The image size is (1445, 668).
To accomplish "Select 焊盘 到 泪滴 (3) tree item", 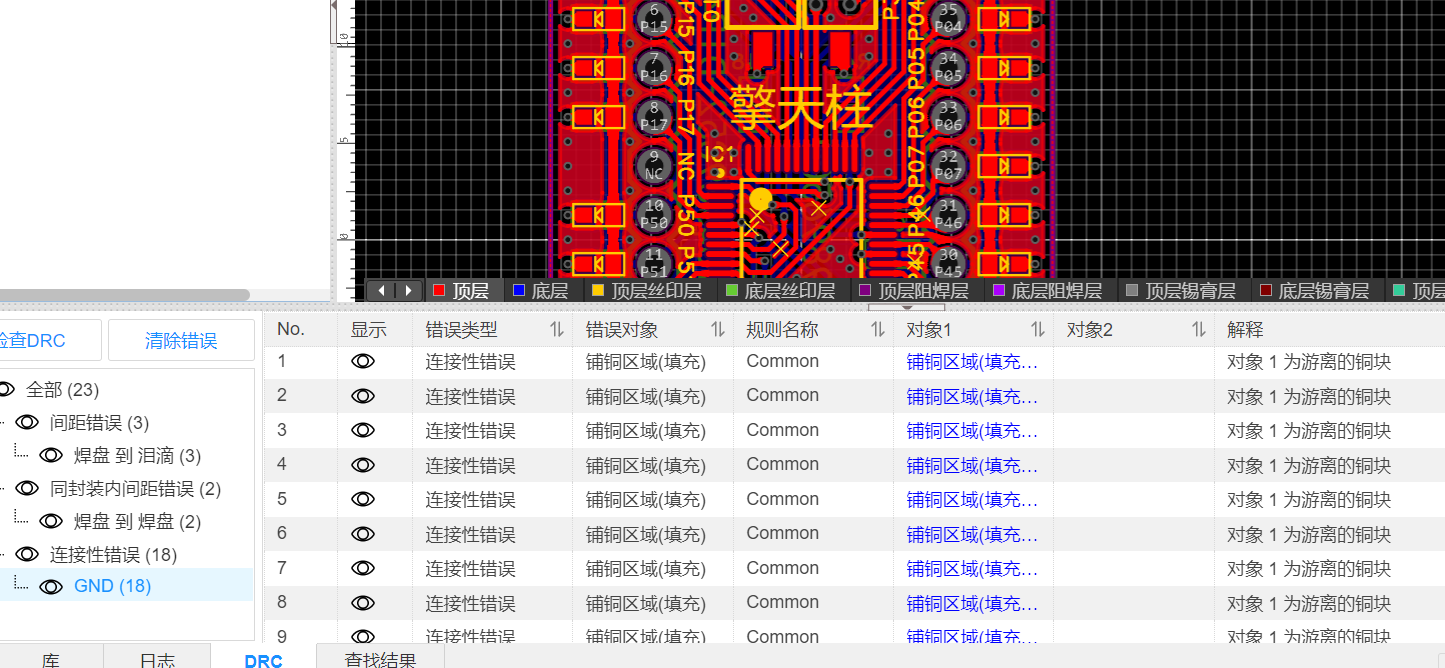I will point(137,456).
